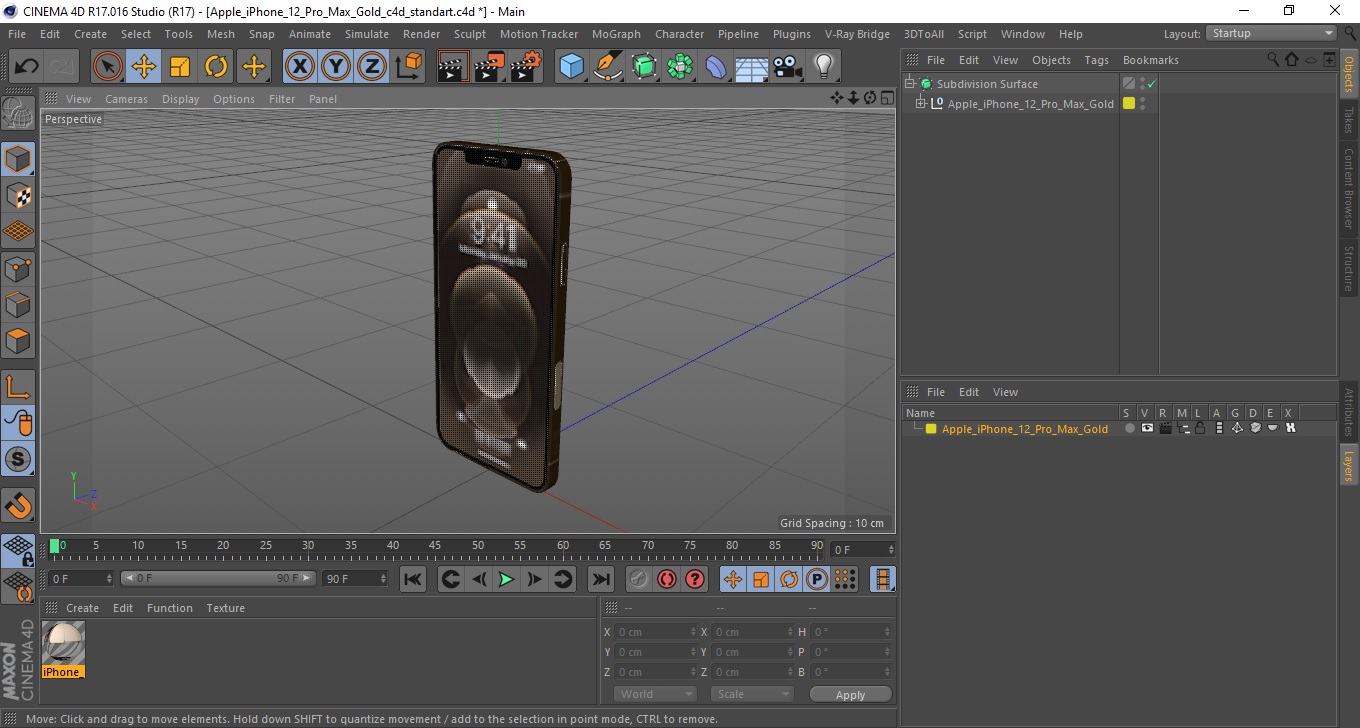The image size is (1360, 728).
Task: Toggle X axis lock
Action: point(299,67)
